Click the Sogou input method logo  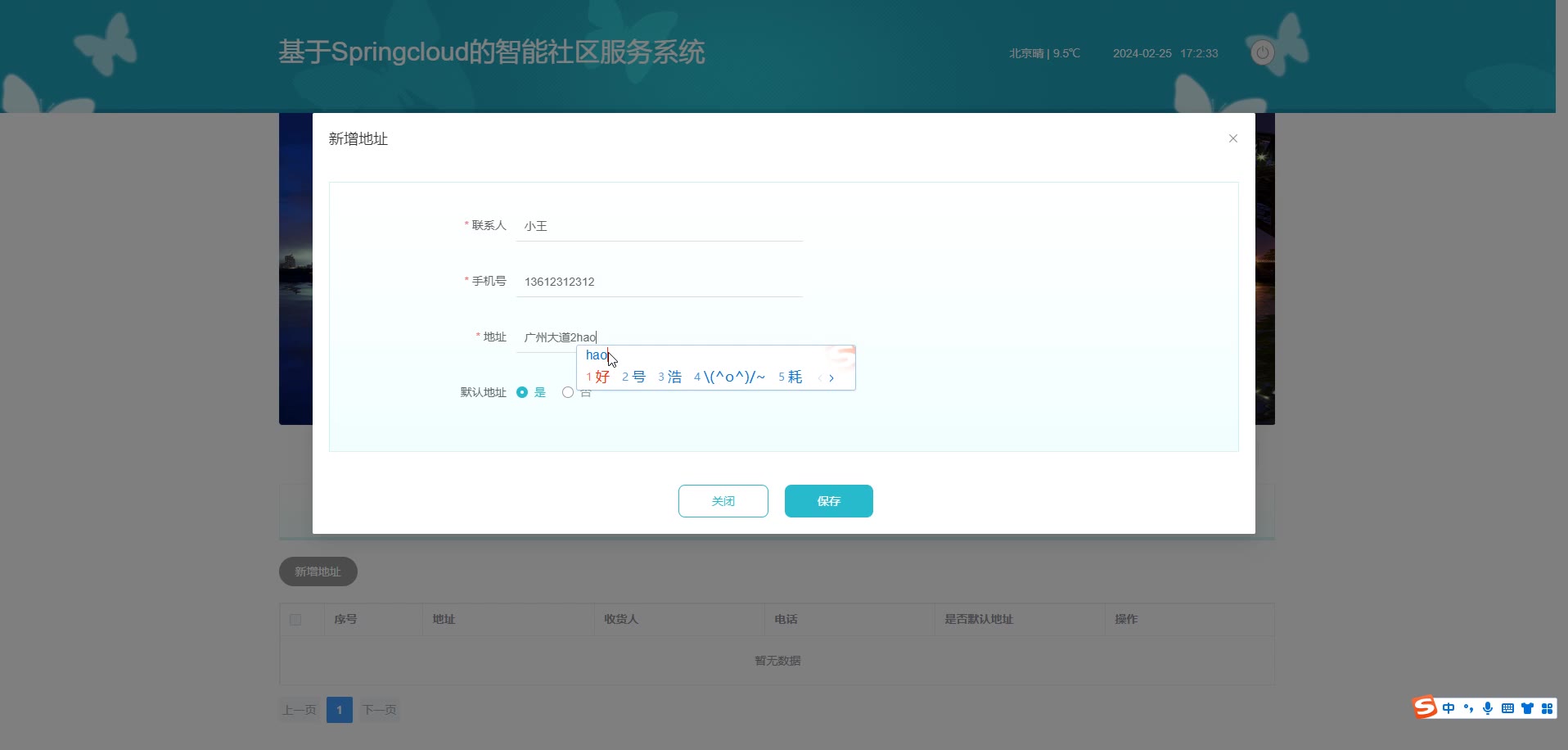1425,707
